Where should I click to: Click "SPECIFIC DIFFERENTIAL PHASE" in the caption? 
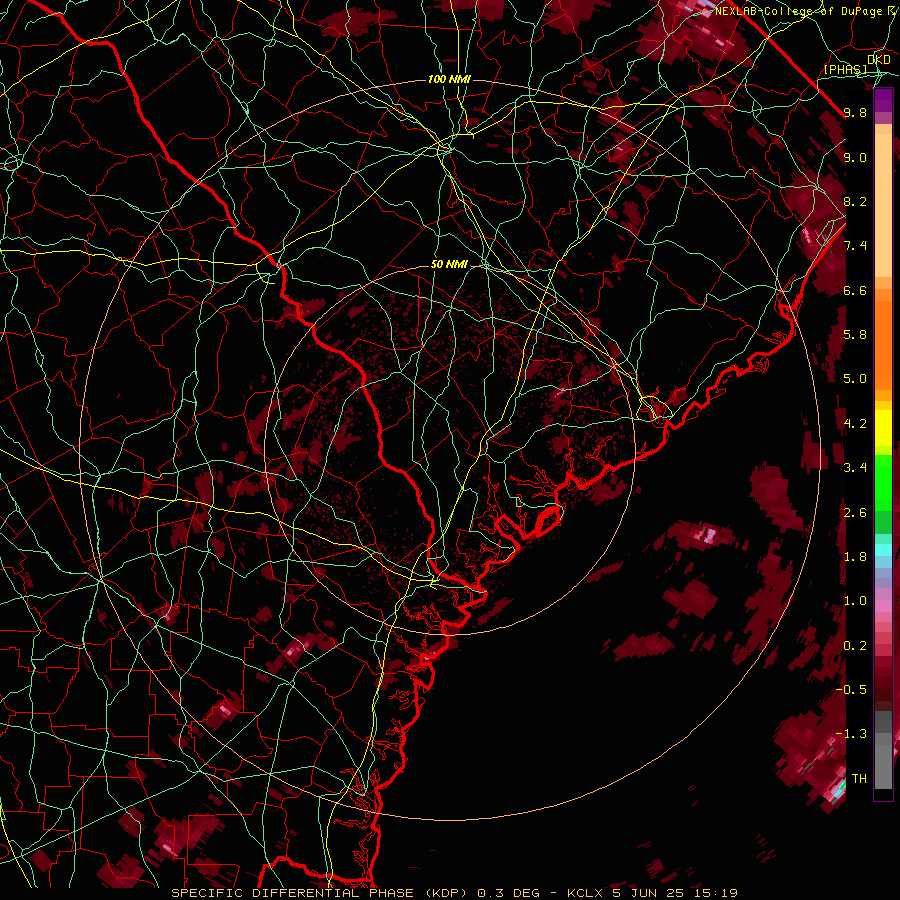pyautogui.click(x=292, y=893)
